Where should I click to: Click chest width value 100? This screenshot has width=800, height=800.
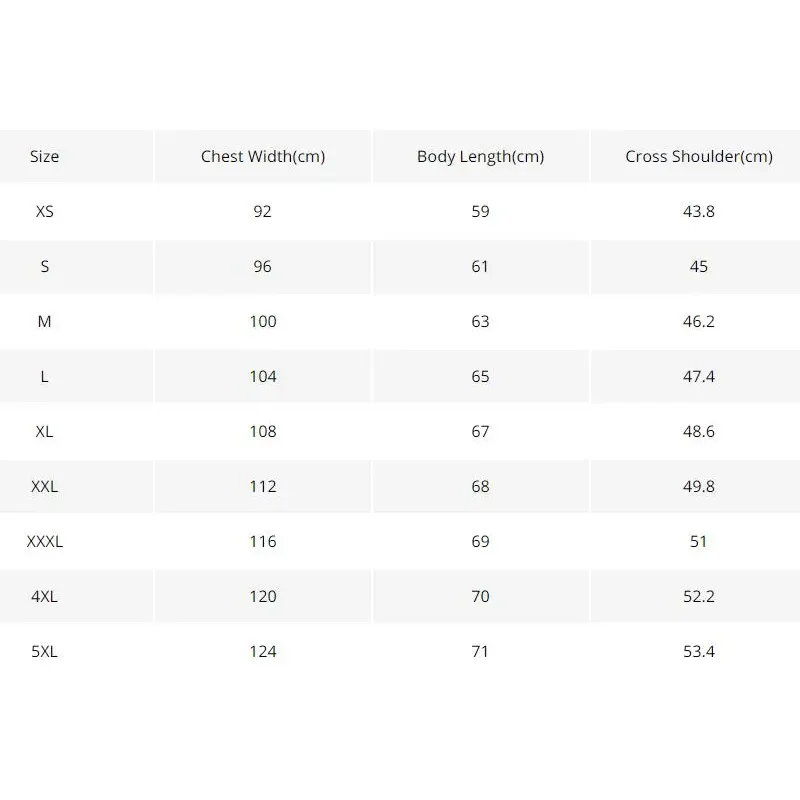click(263, 321)
